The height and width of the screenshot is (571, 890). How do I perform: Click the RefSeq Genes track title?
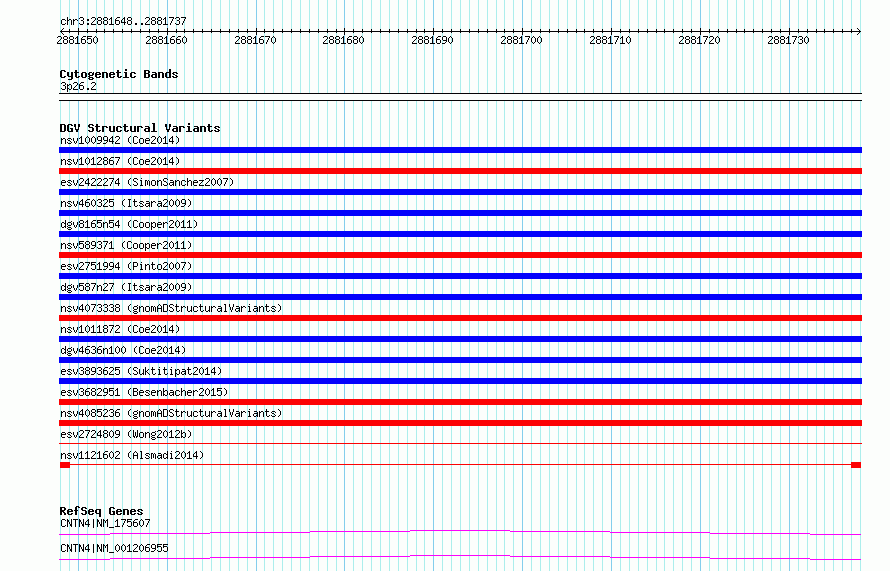click(x=101, y=511)
